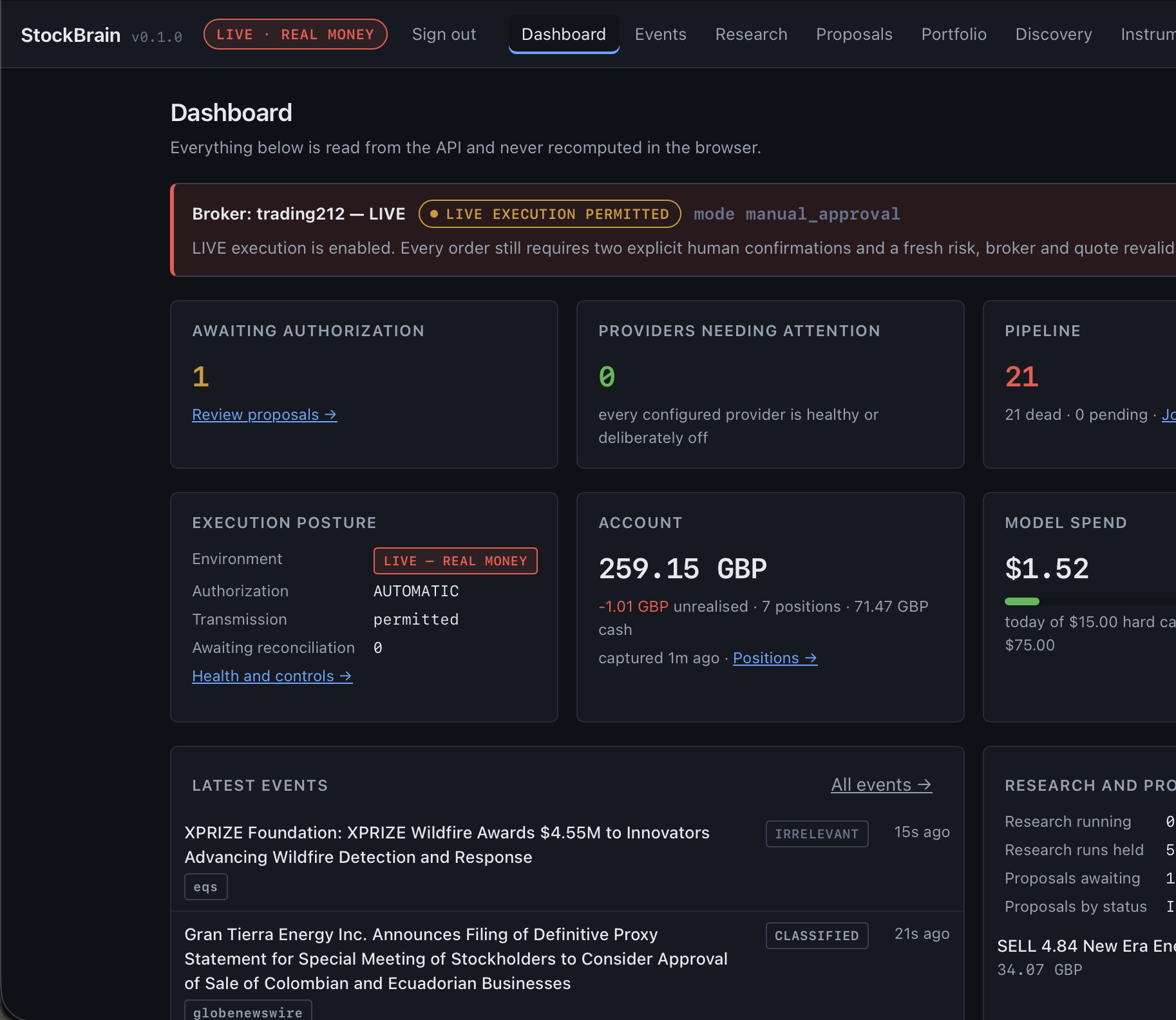Click the 21s ago timestamp
1176x1020 pixels.
point(922,934)
